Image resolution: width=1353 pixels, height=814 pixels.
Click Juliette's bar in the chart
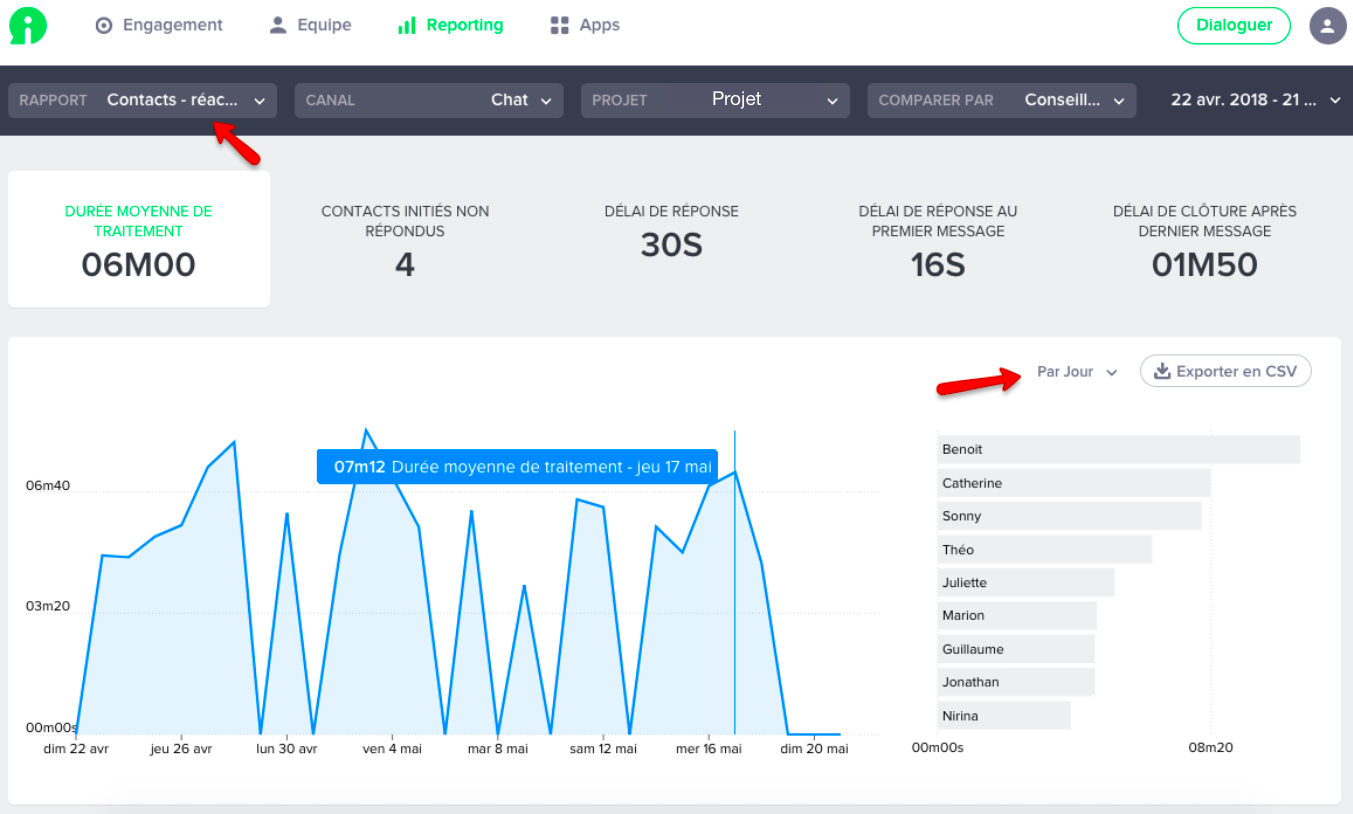(x=1026, y=582)
